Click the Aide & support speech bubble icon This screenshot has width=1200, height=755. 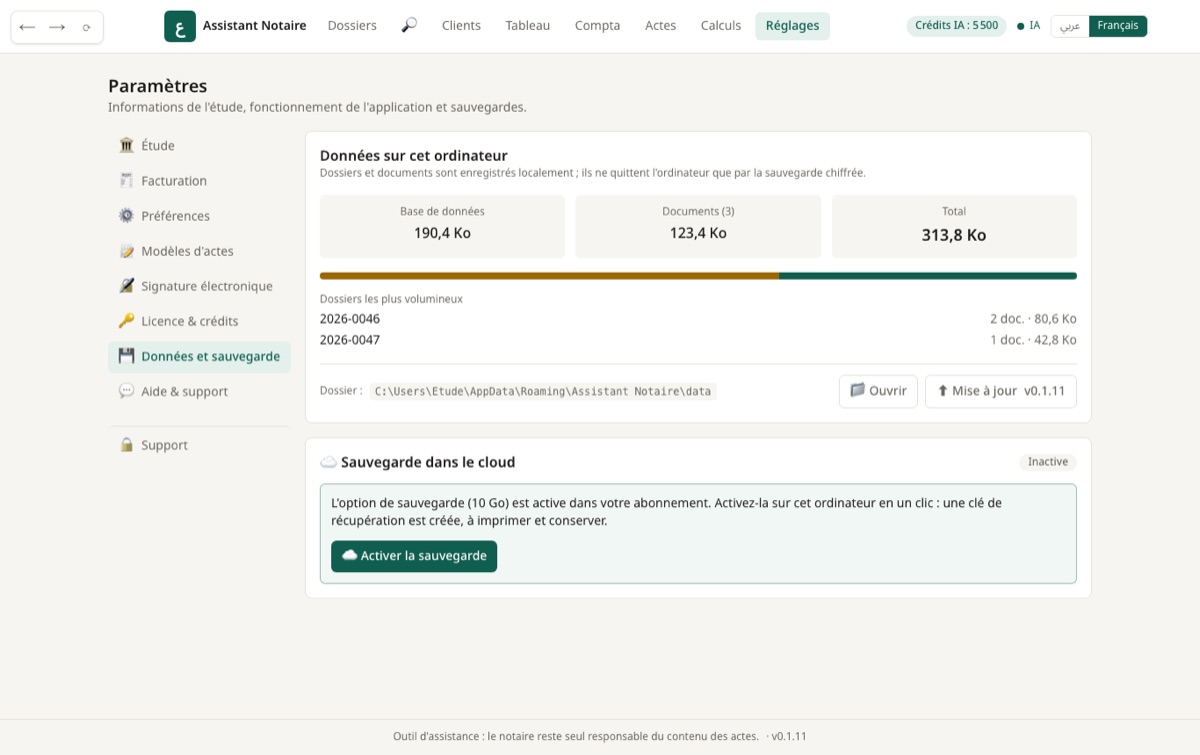tap(126, 391)
